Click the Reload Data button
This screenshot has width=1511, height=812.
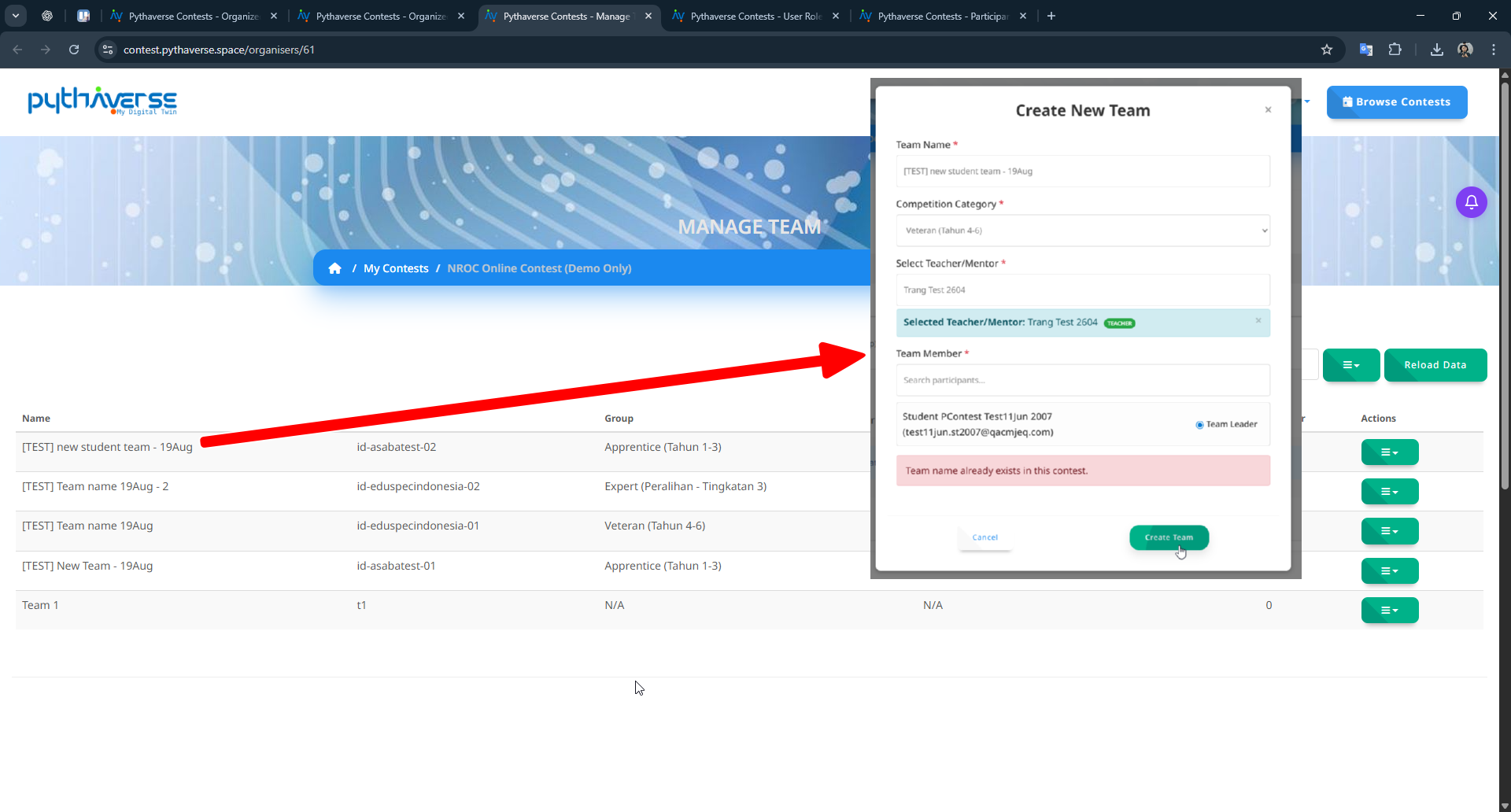(x=1435, y=365)
